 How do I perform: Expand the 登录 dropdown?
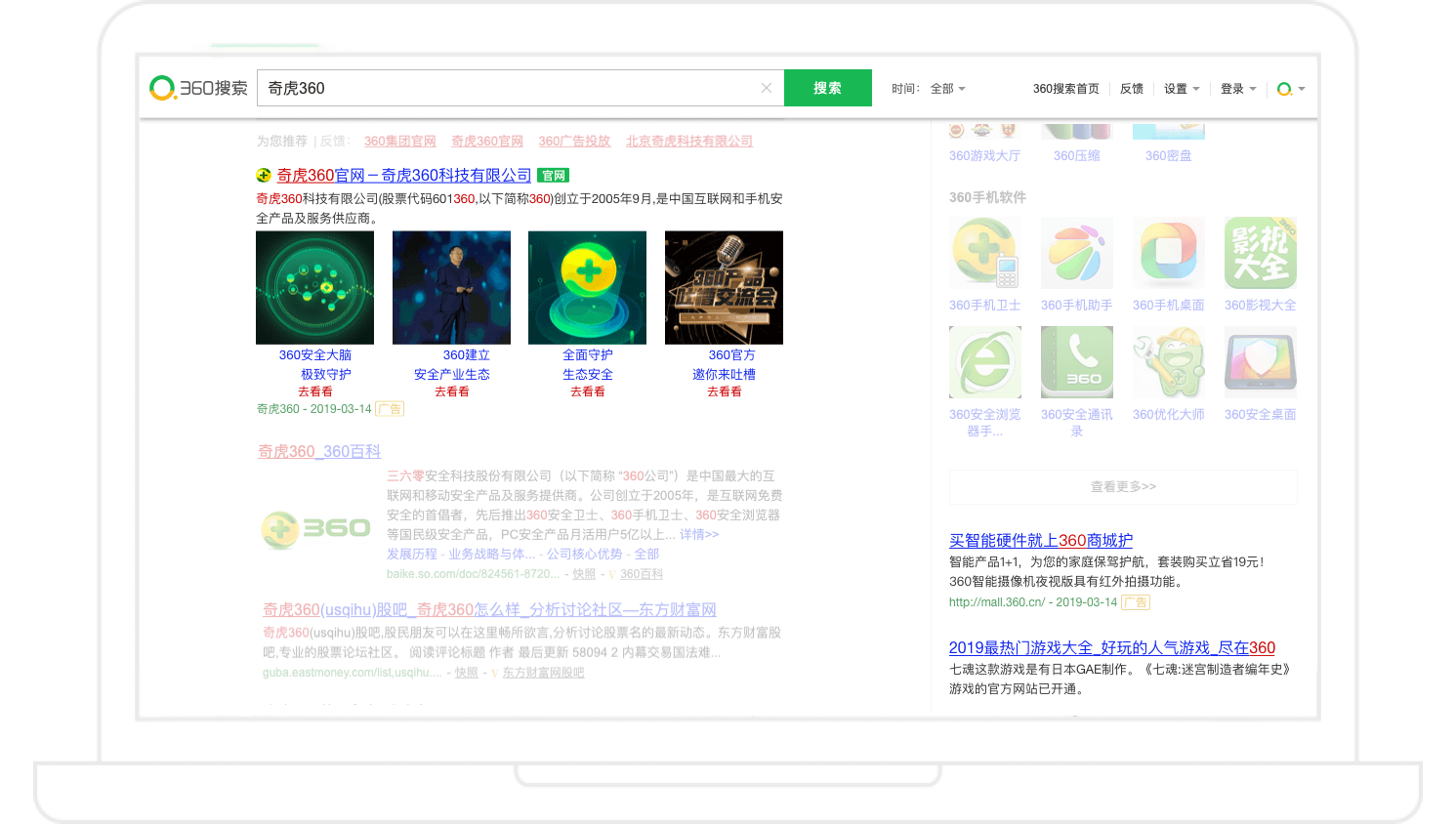1238,89
